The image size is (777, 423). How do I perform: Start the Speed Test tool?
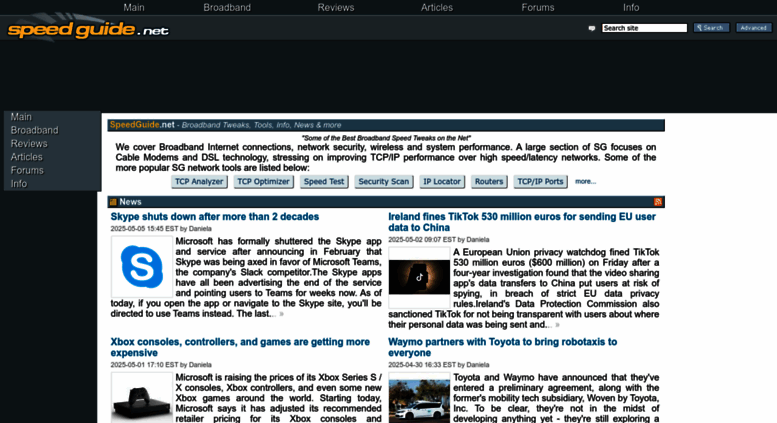tap(324, 182)
